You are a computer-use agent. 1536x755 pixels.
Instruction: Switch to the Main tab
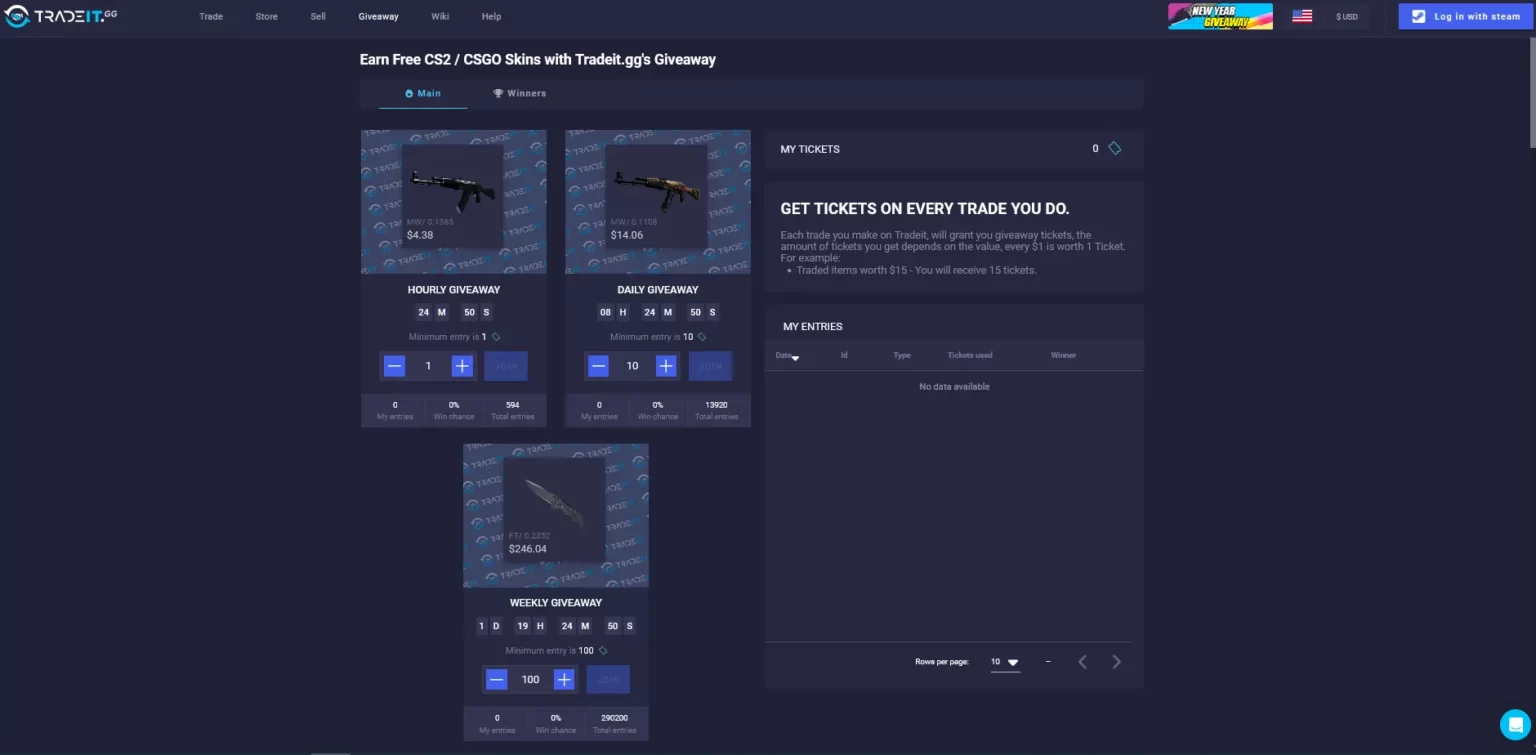[x=423, y=93]
